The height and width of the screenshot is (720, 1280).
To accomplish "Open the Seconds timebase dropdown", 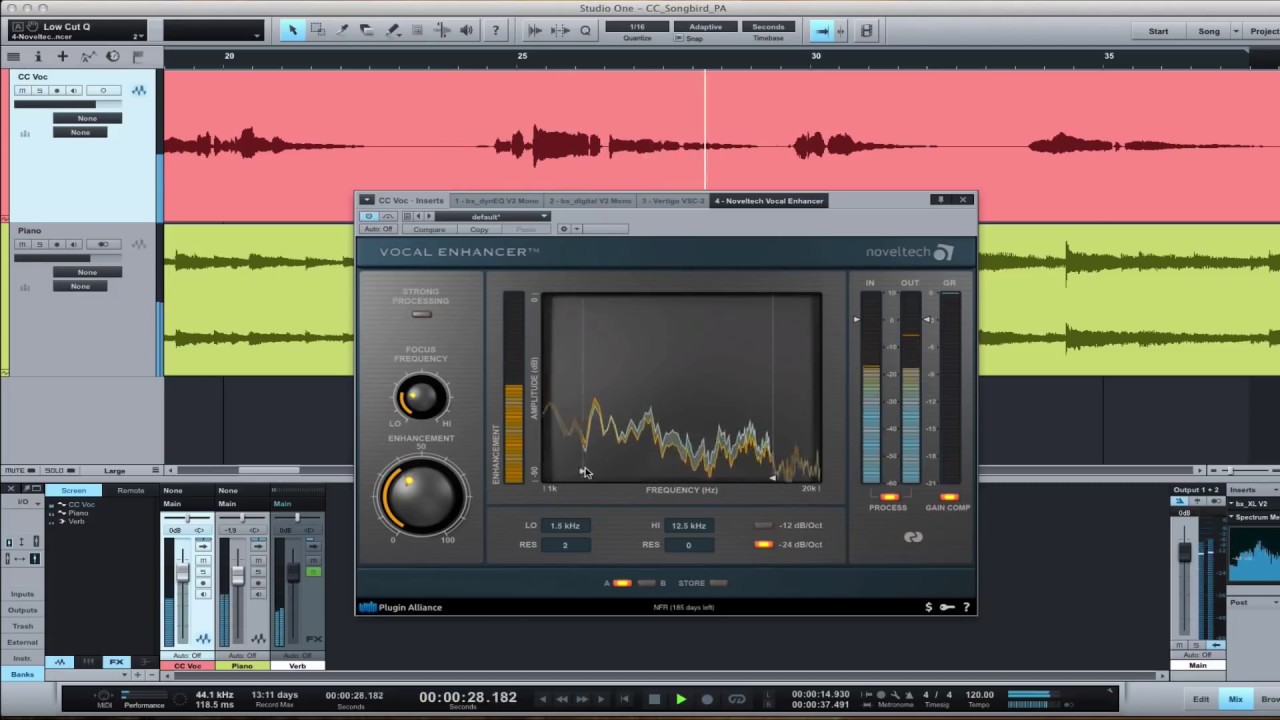I will (768, 27).
